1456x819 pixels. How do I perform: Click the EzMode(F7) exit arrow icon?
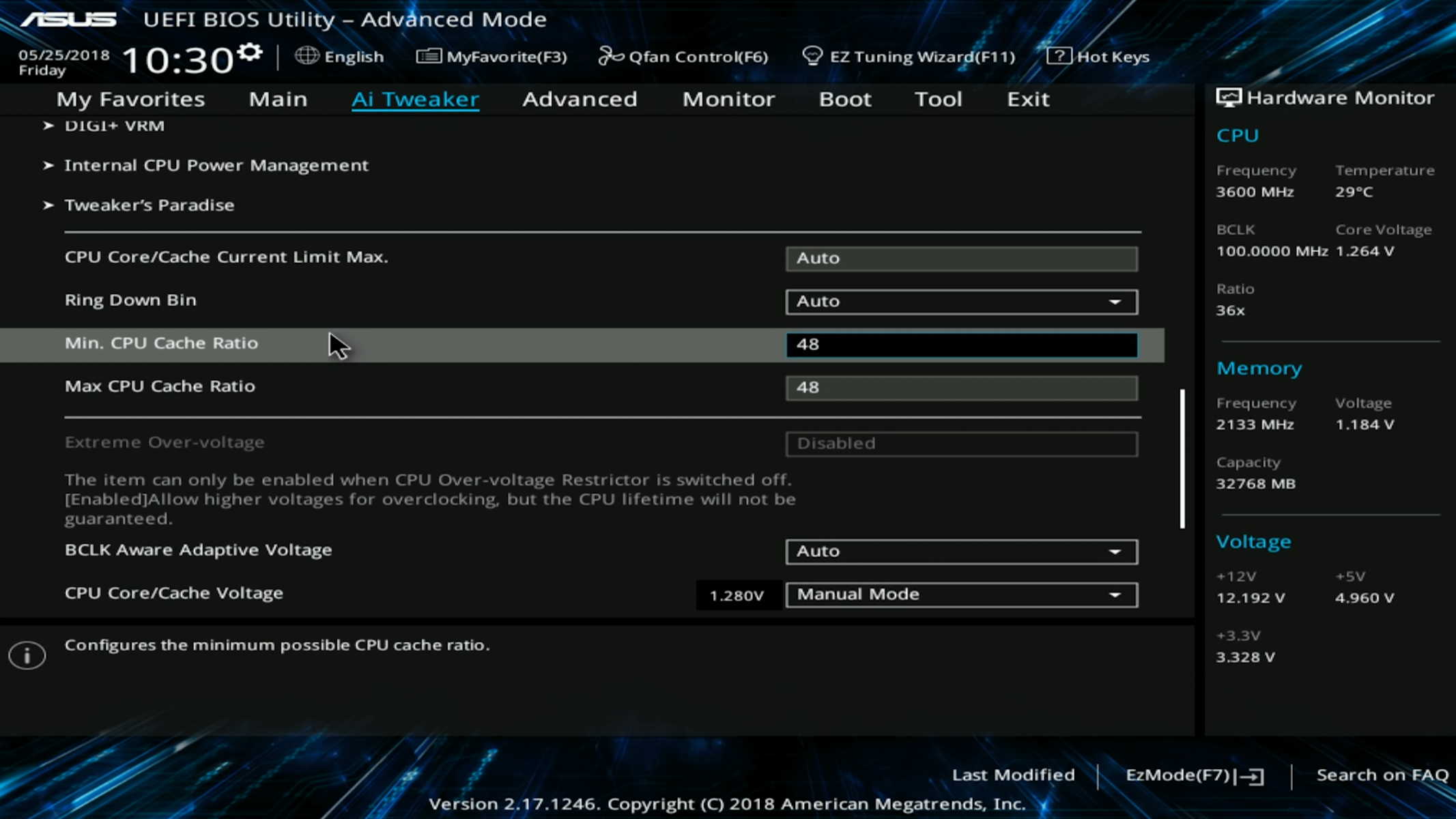coord(1252,776)
